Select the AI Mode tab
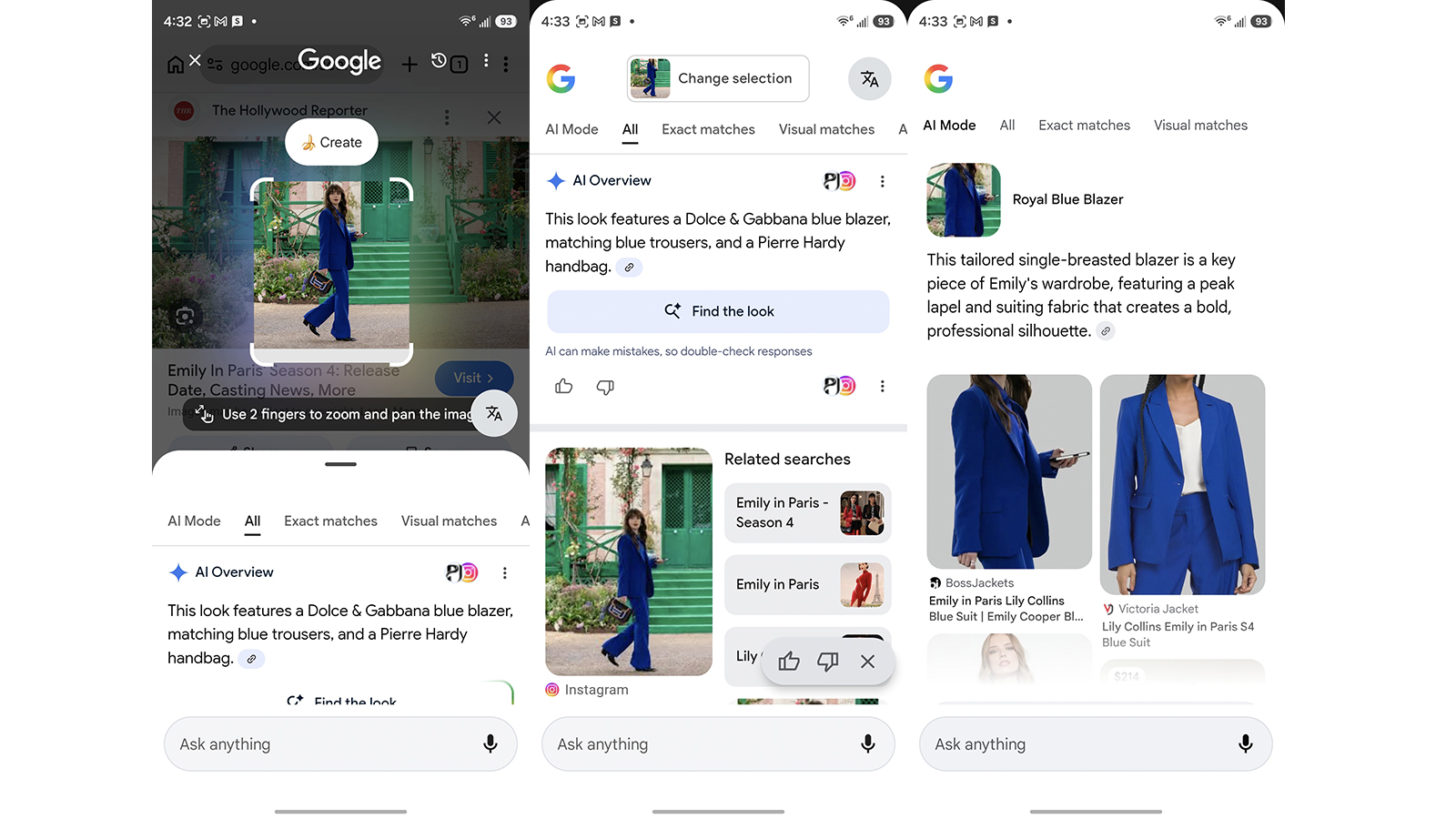Screen dimensions: 1456x819 571,129
